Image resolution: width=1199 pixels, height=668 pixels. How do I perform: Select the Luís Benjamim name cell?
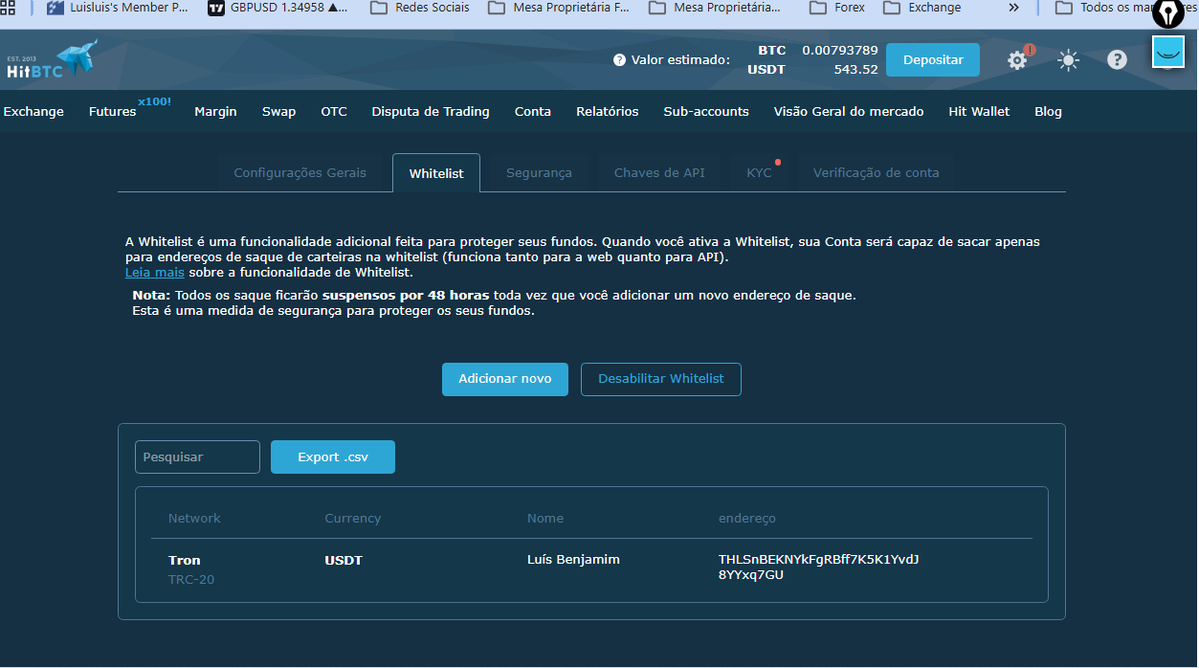574,559
